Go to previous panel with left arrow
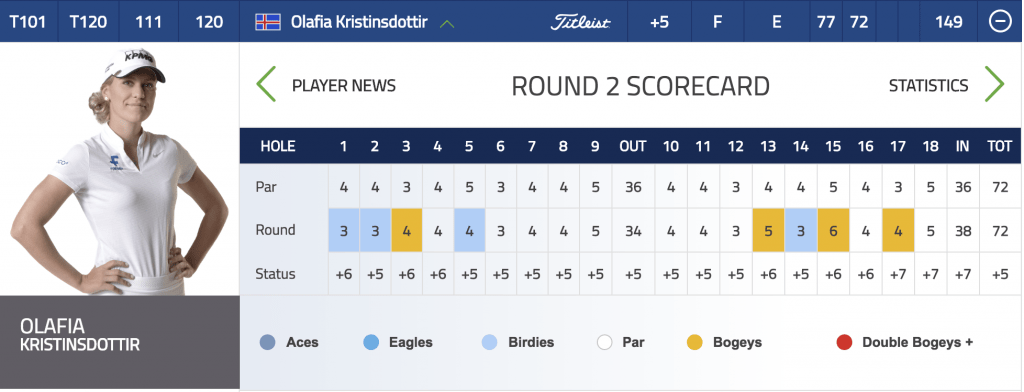The image size is (1024, 392). (266, 84)
